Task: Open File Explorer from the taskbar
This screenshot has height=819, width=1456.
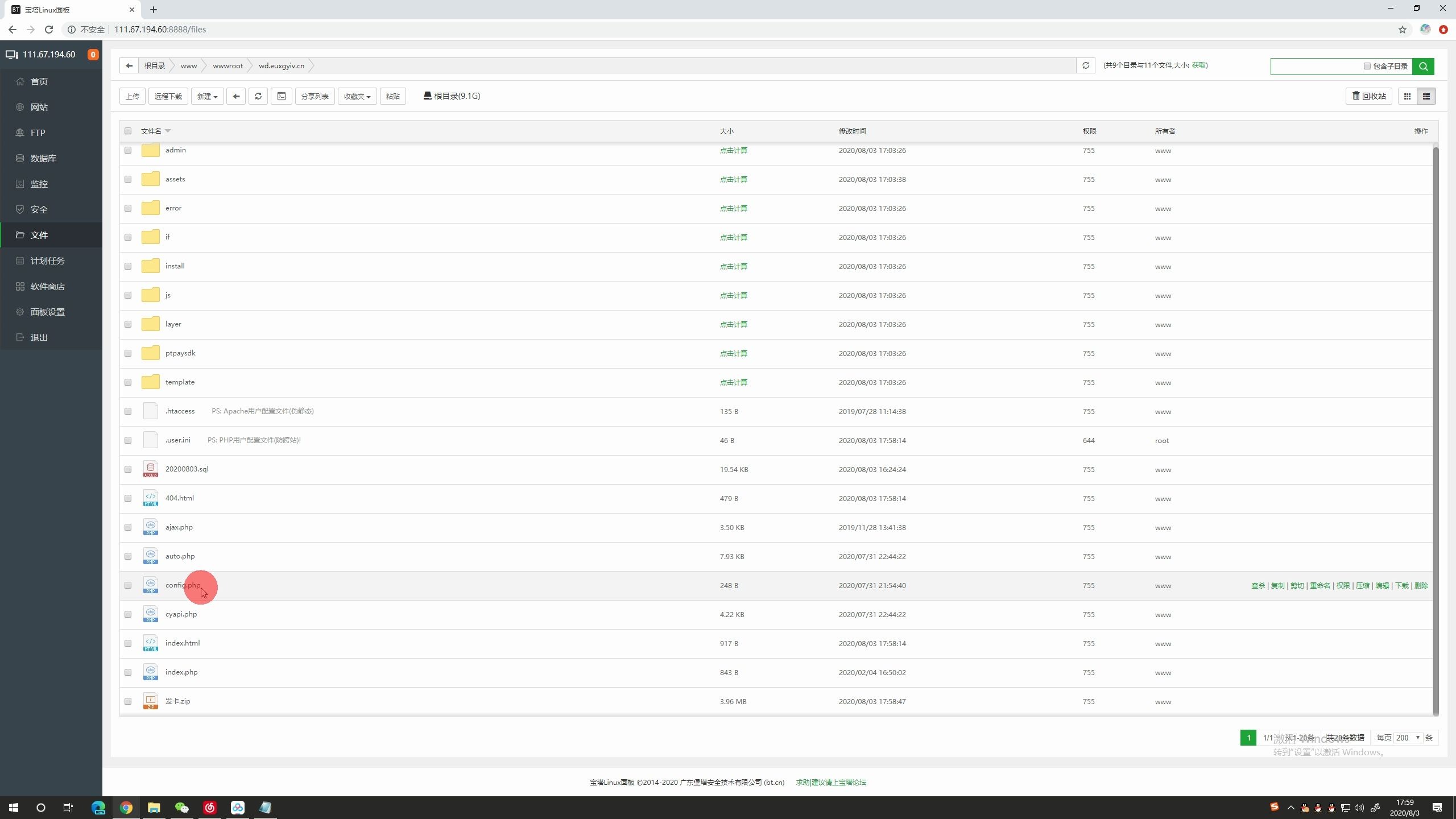Action: pos(154,808)
